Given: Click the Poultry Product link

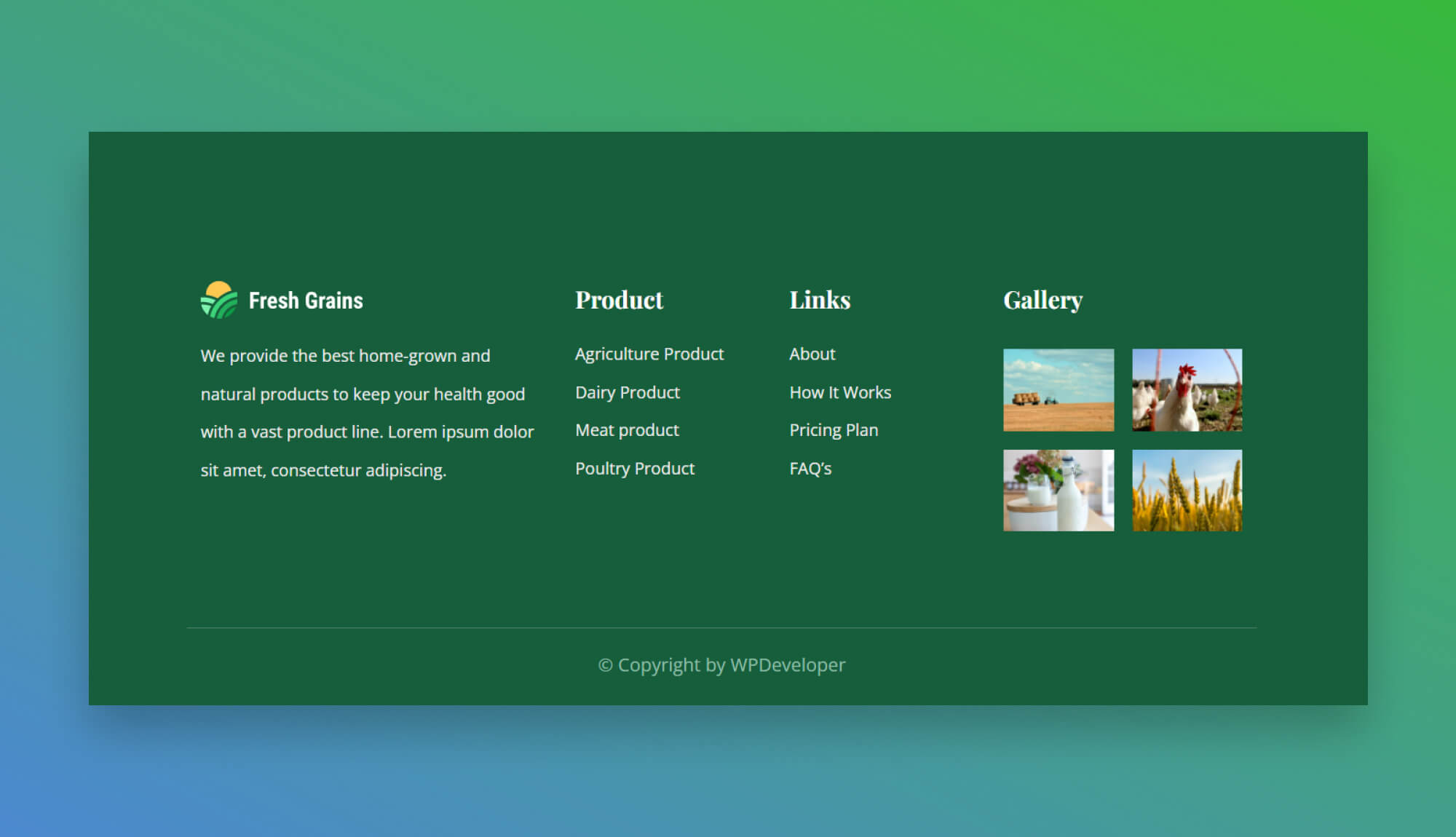Looking at the screenshot, I should [x=634, y=468].
